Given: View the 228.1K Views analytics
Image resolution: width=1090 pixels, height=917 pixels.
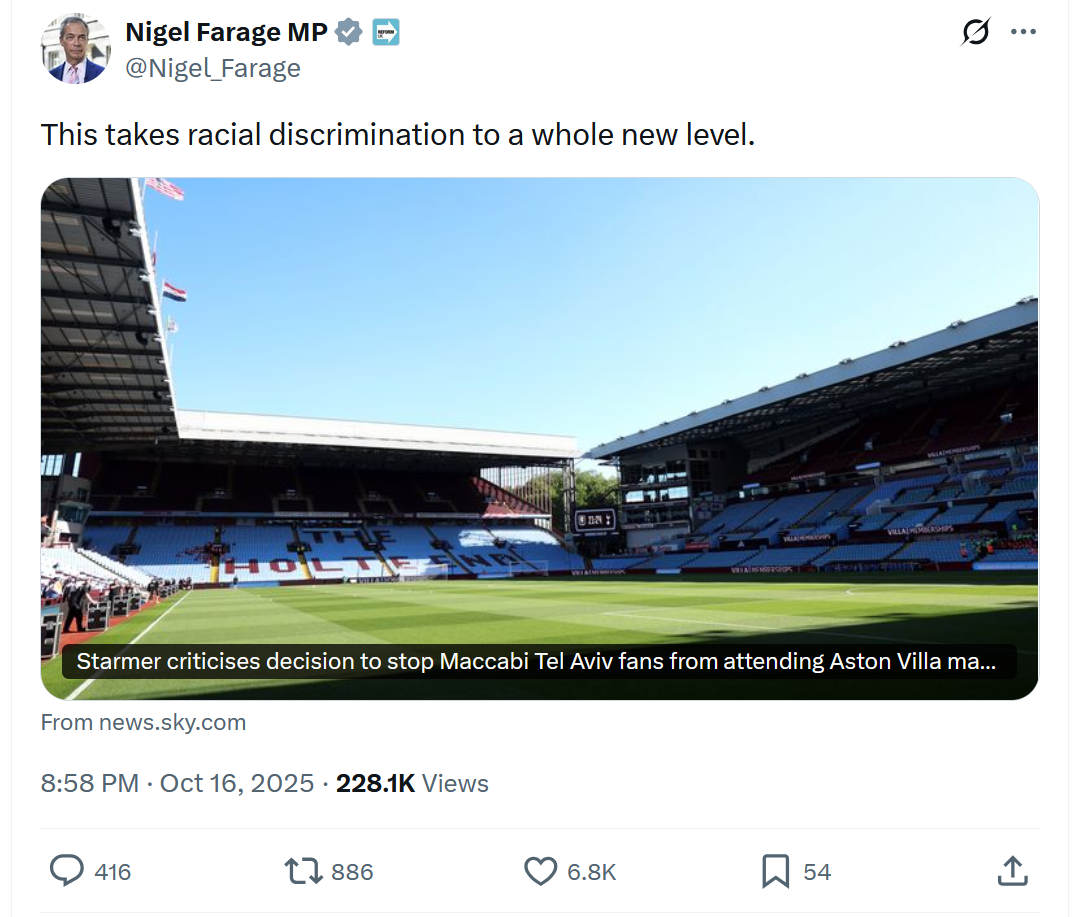Looking at the screenshot, I should 412,783.
